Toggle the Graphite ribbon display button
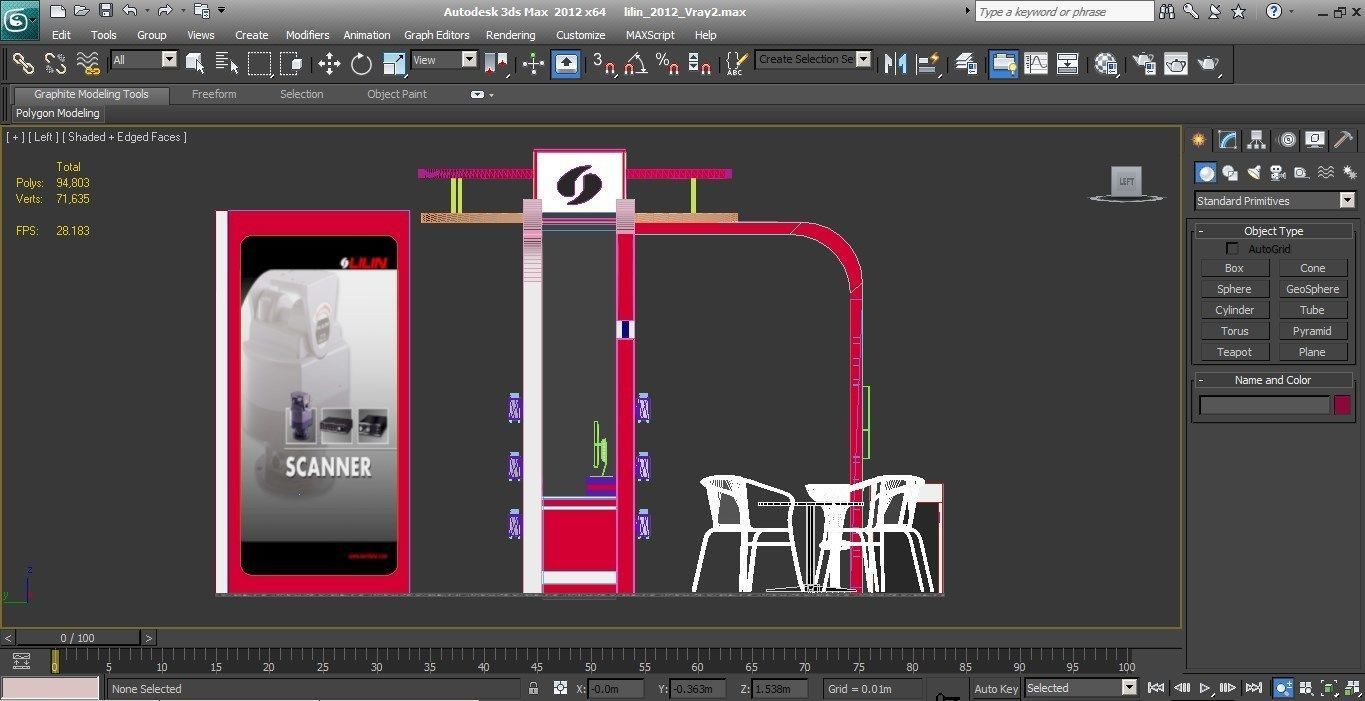 click(1003, 63)
